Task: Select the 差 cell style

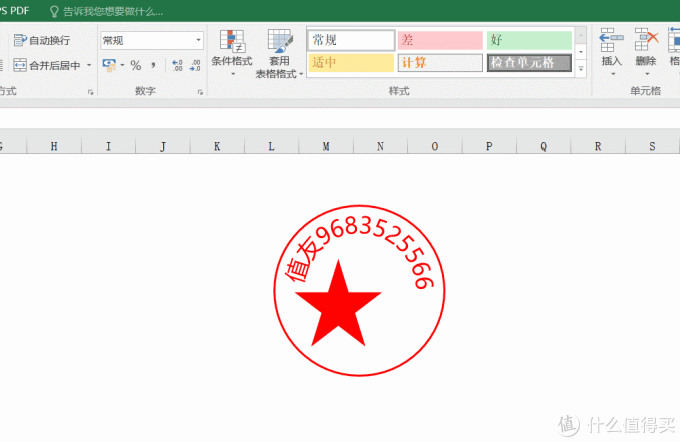Action: 440,40
